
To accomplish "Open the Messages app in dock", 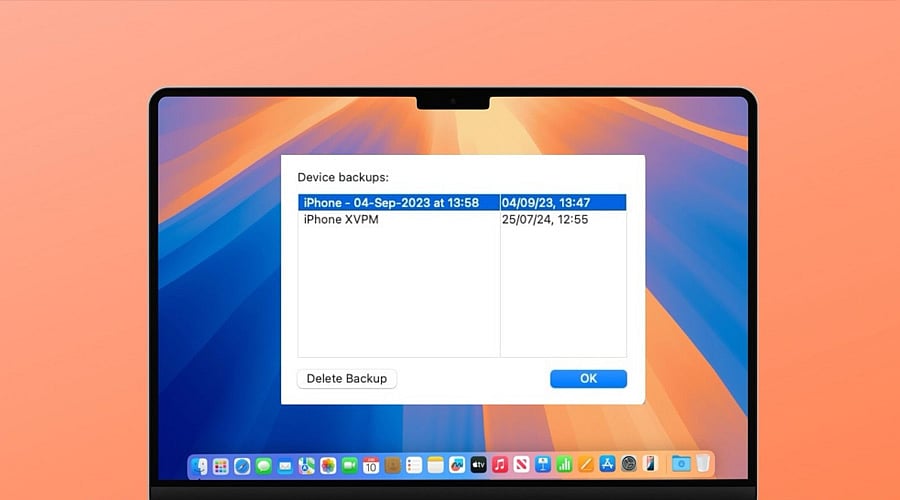I will (x=263, y=466).
